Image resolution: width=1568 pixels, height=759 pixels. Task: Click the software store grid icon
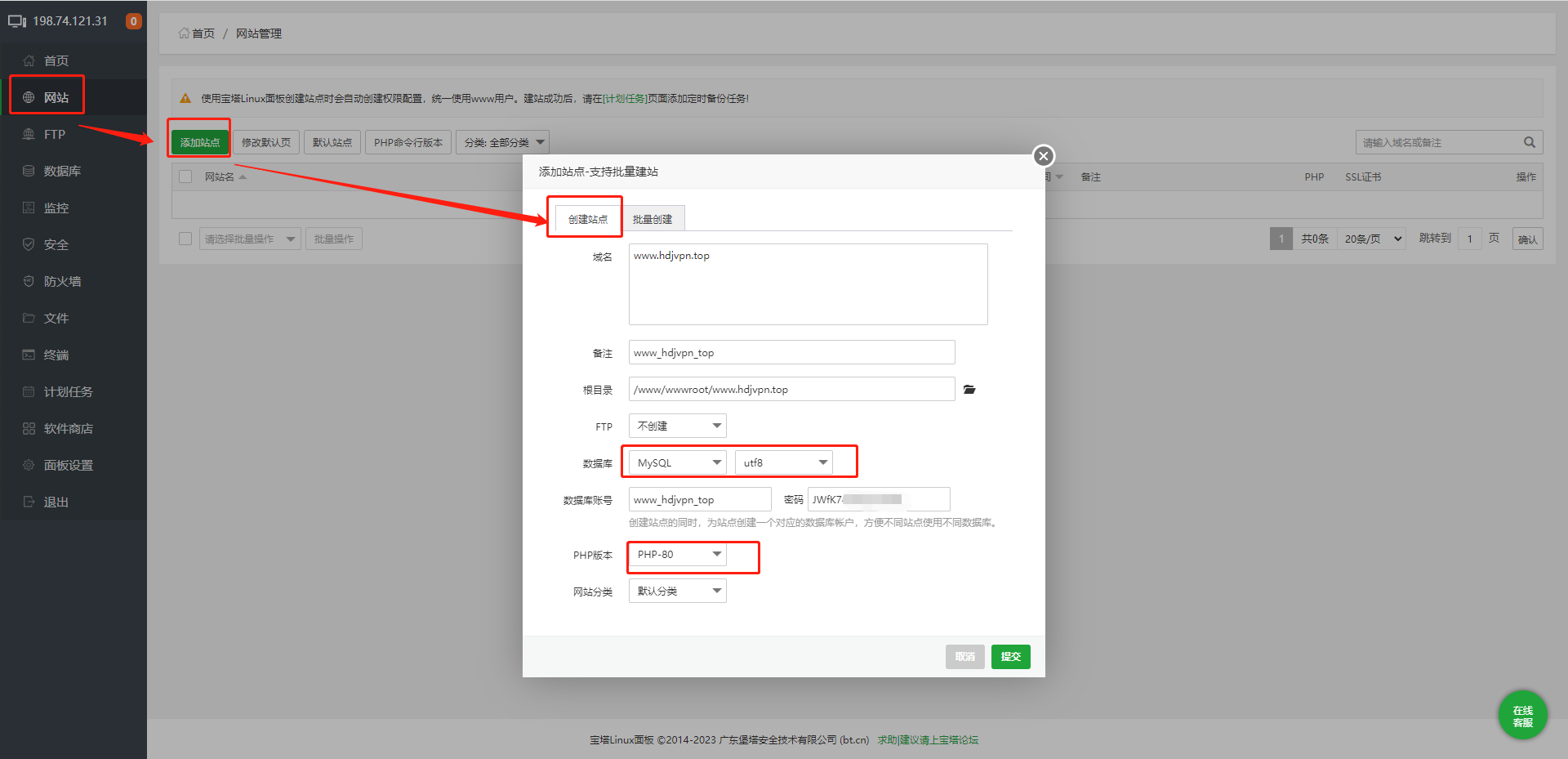pyautogui.click(x=29, y=428)
